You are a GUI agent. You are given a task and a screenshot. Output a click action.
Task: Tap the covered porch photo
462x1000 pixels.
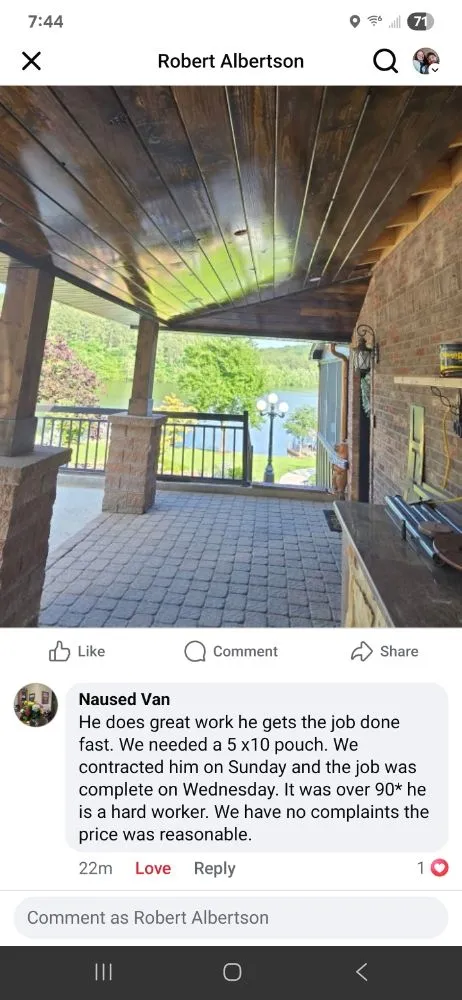click(231, 357)
